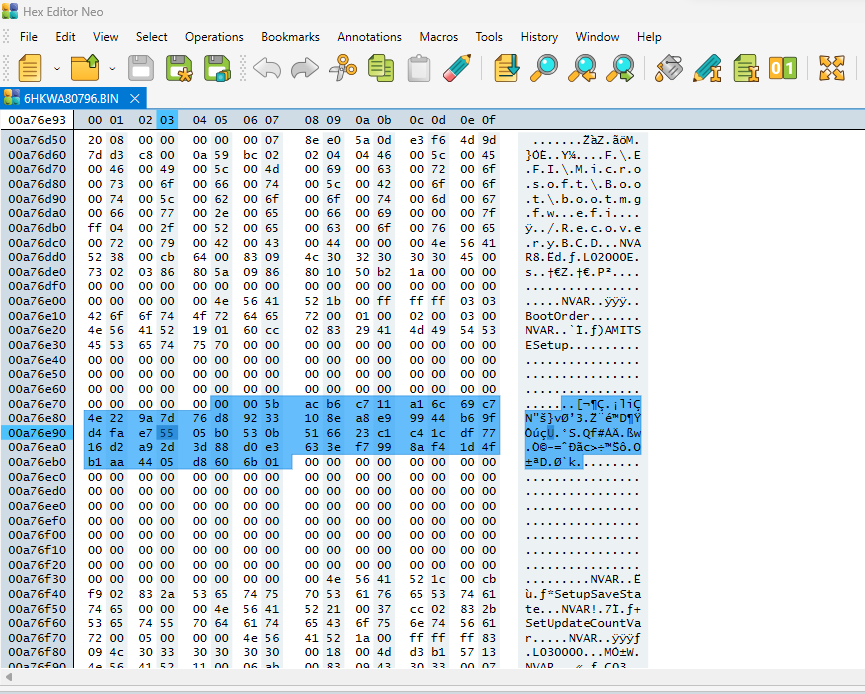Click the New file icon

pyautogui.click(x=29, y=68)
